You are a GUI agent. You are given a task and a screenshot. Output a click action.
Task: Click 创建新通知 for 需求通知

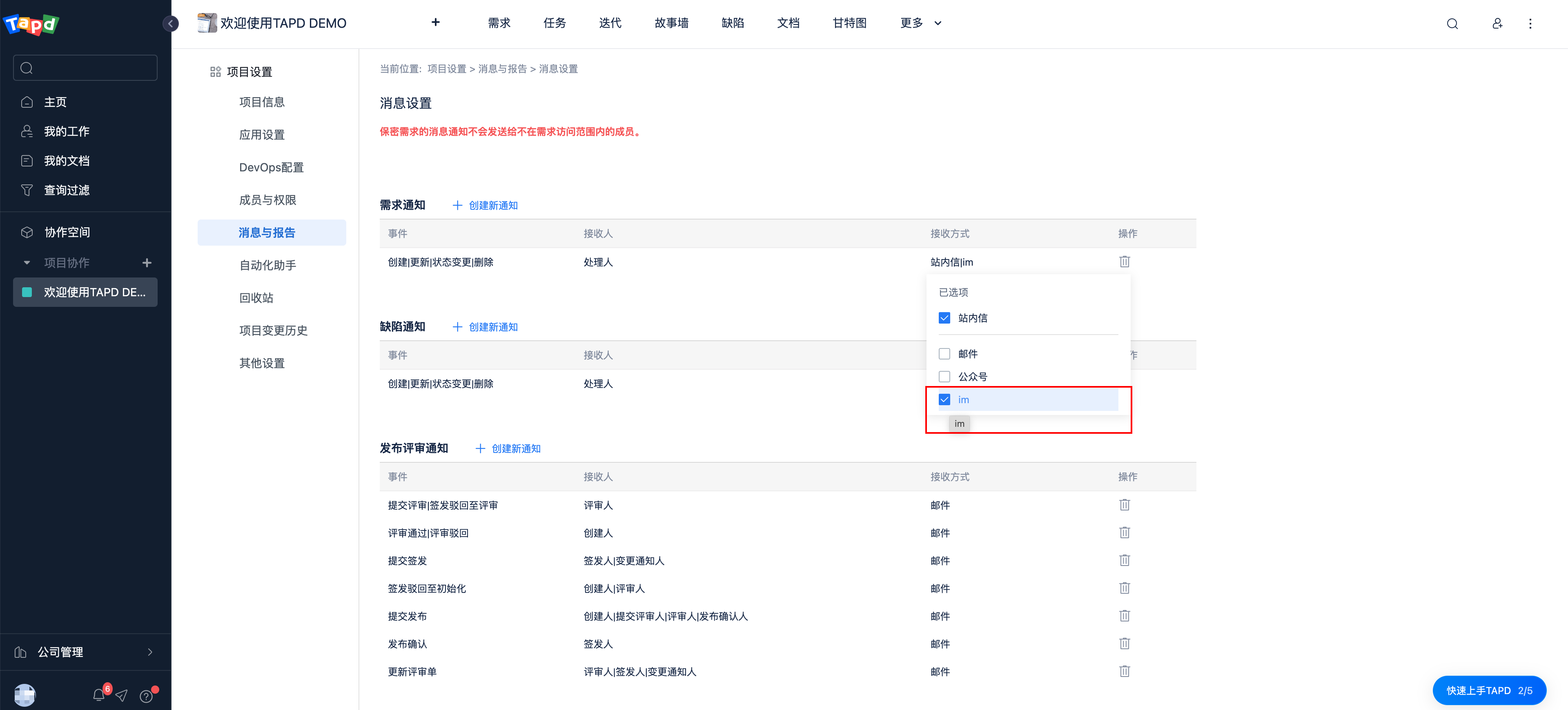[485, 206]
